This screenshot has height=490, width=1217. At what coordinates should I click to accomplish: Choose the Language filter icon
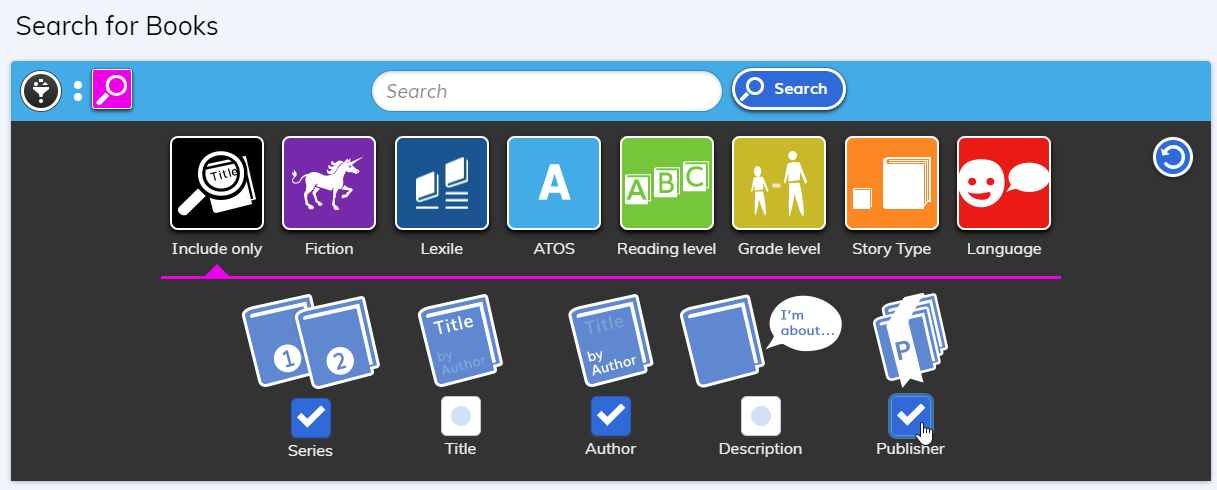click(x=1004, y=183)
